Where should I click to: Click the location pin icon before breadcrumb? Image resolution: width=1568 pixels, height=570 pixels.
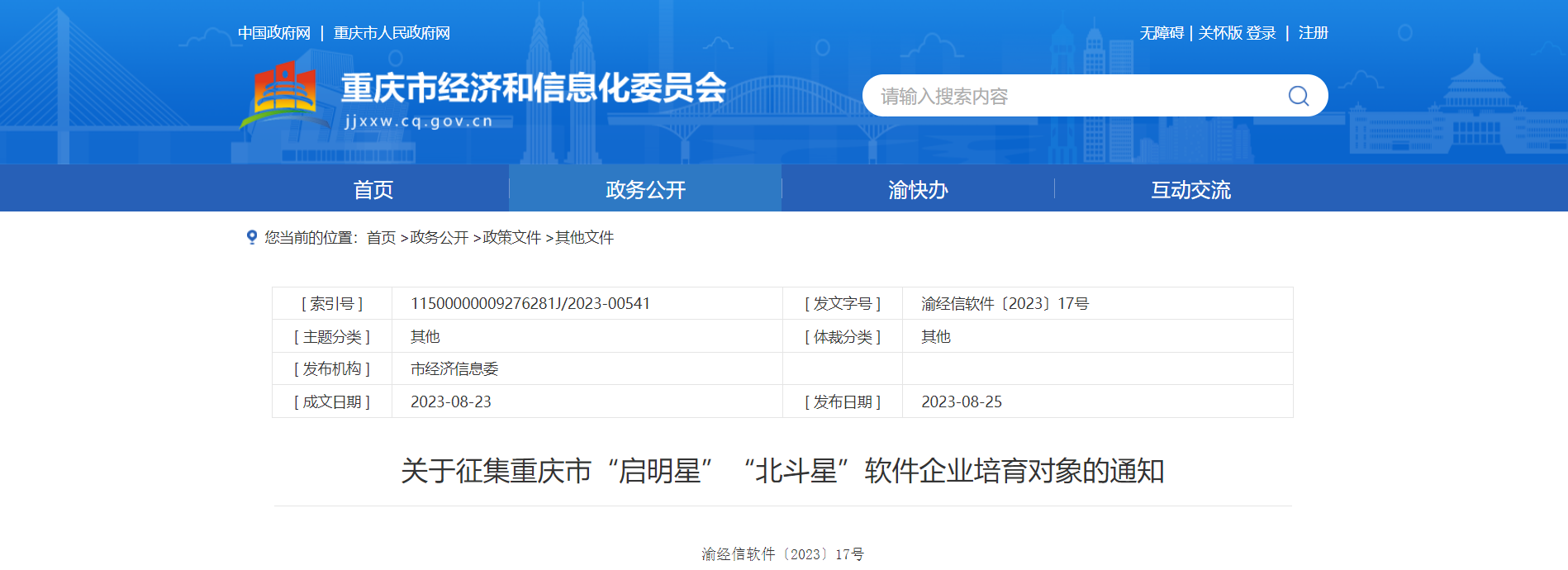point(252,237)
